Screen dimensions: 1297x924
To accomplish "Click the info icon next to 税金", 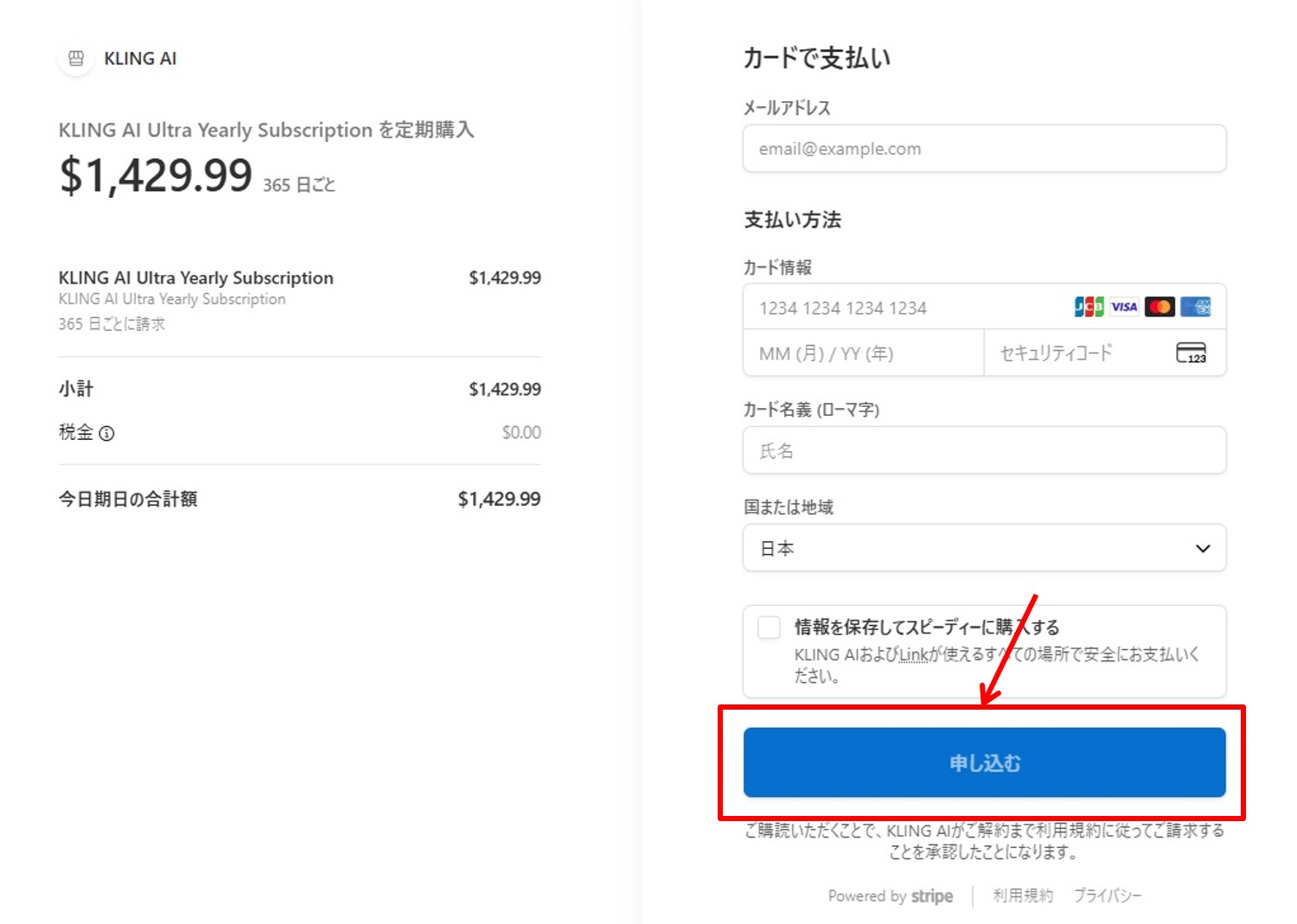I will (x=106, y=433).
